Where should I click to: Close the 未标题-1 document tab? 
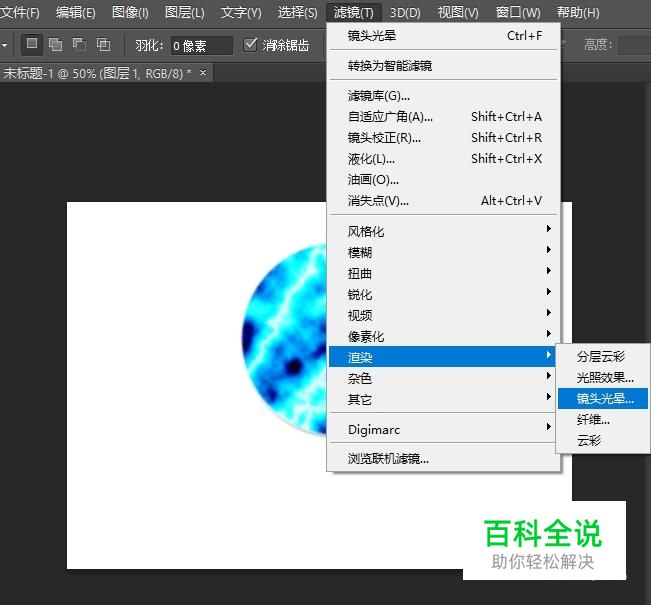pos(203,73)
